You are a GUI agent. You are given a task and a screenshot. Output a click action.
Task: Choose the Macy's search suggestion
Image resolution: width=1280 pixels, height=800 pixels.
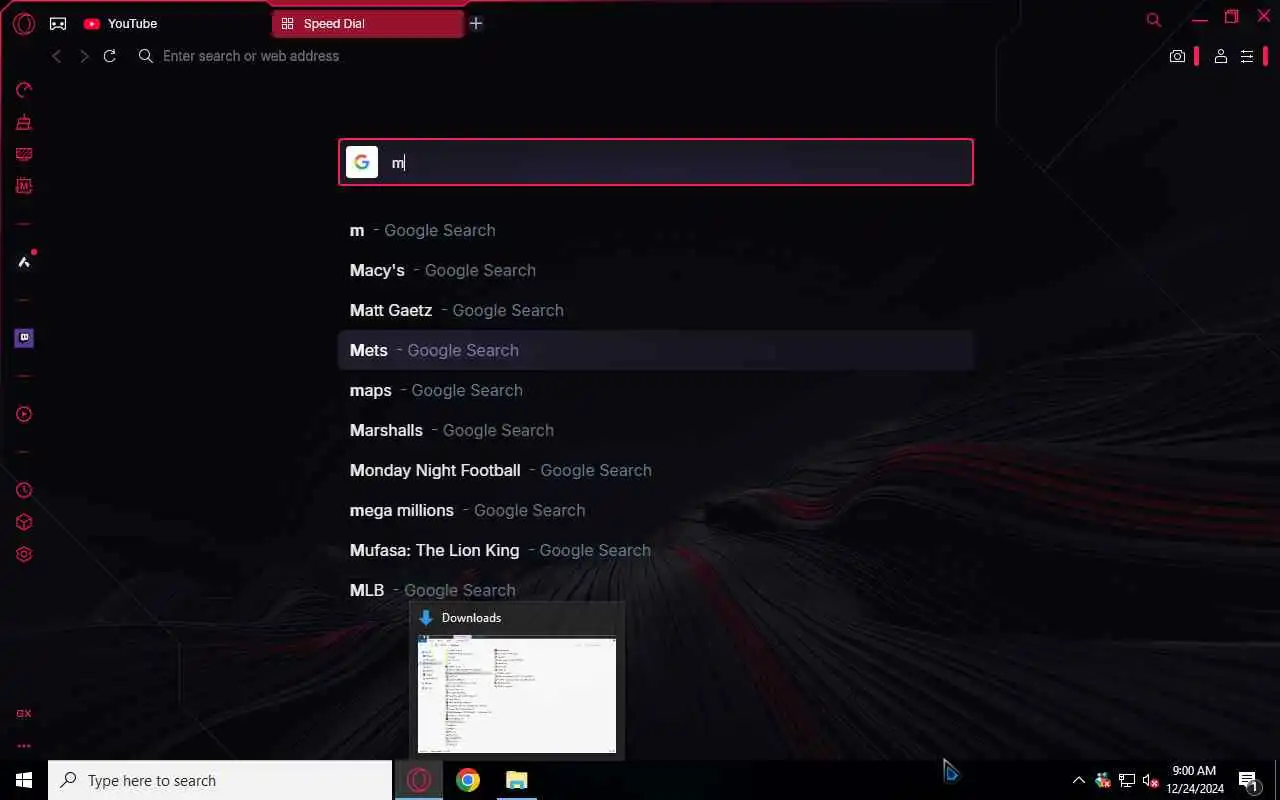pyautogui.click(x=656, y=270)
